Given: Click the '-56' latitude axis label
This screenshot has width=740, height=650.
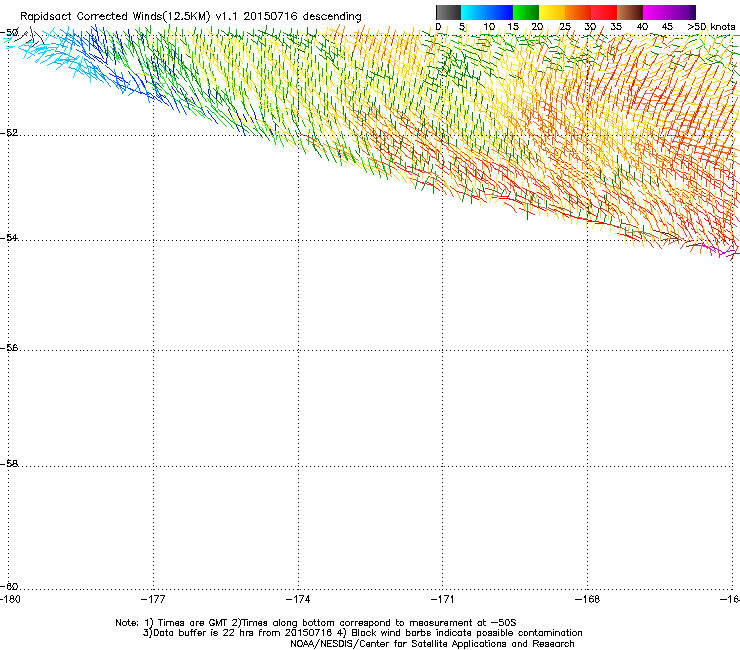Looking at the screenshot, I should click(x=9, y=347).
